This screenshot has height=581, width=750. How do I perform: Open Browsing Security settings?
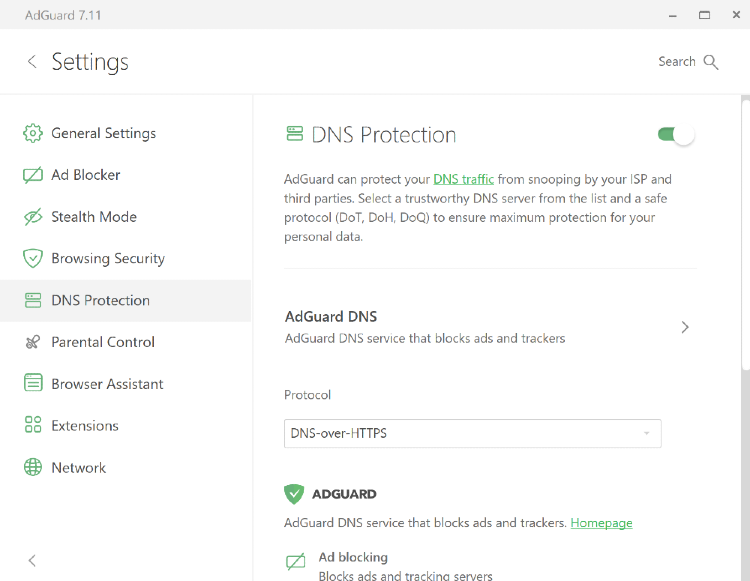pos(125,258)
